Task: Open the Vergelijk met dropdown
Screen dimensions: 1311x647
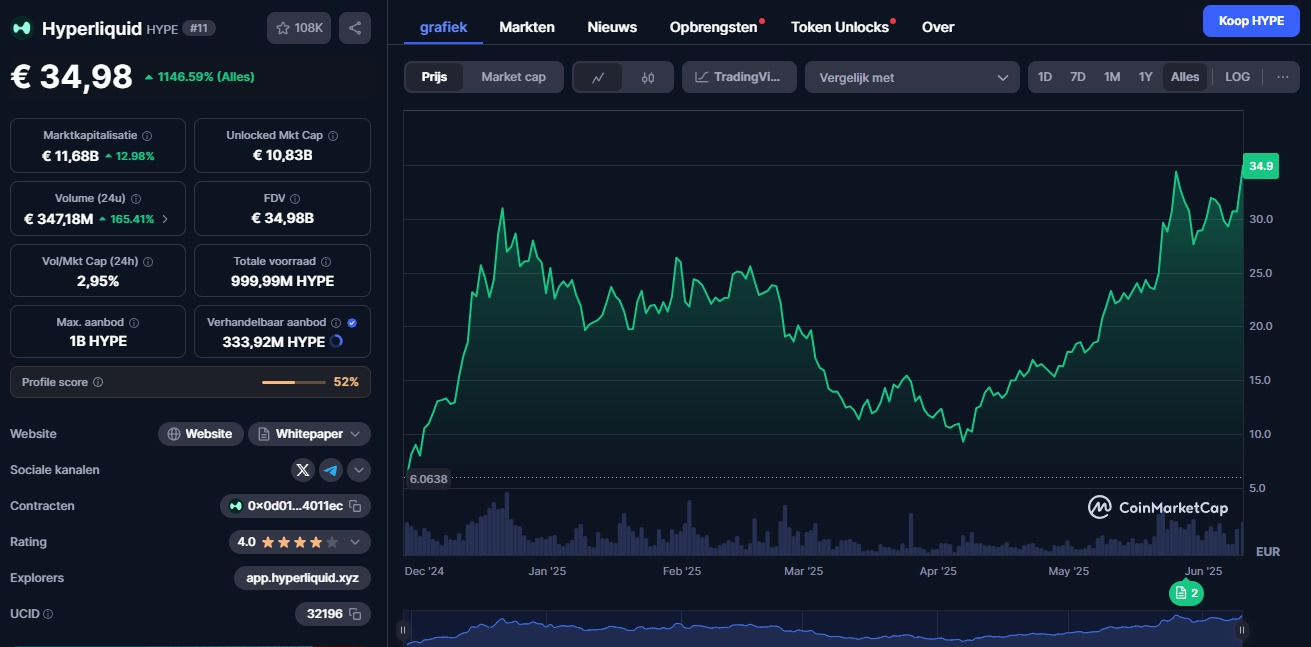Action: point(911,76)
